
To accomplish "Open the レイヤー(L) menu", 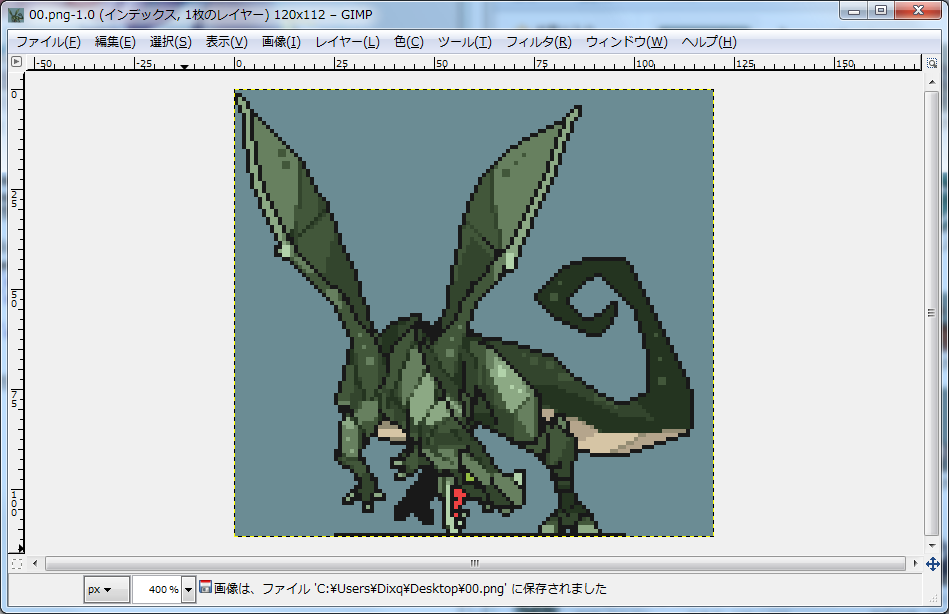I will pyautogui.click(x=347, y=41).
